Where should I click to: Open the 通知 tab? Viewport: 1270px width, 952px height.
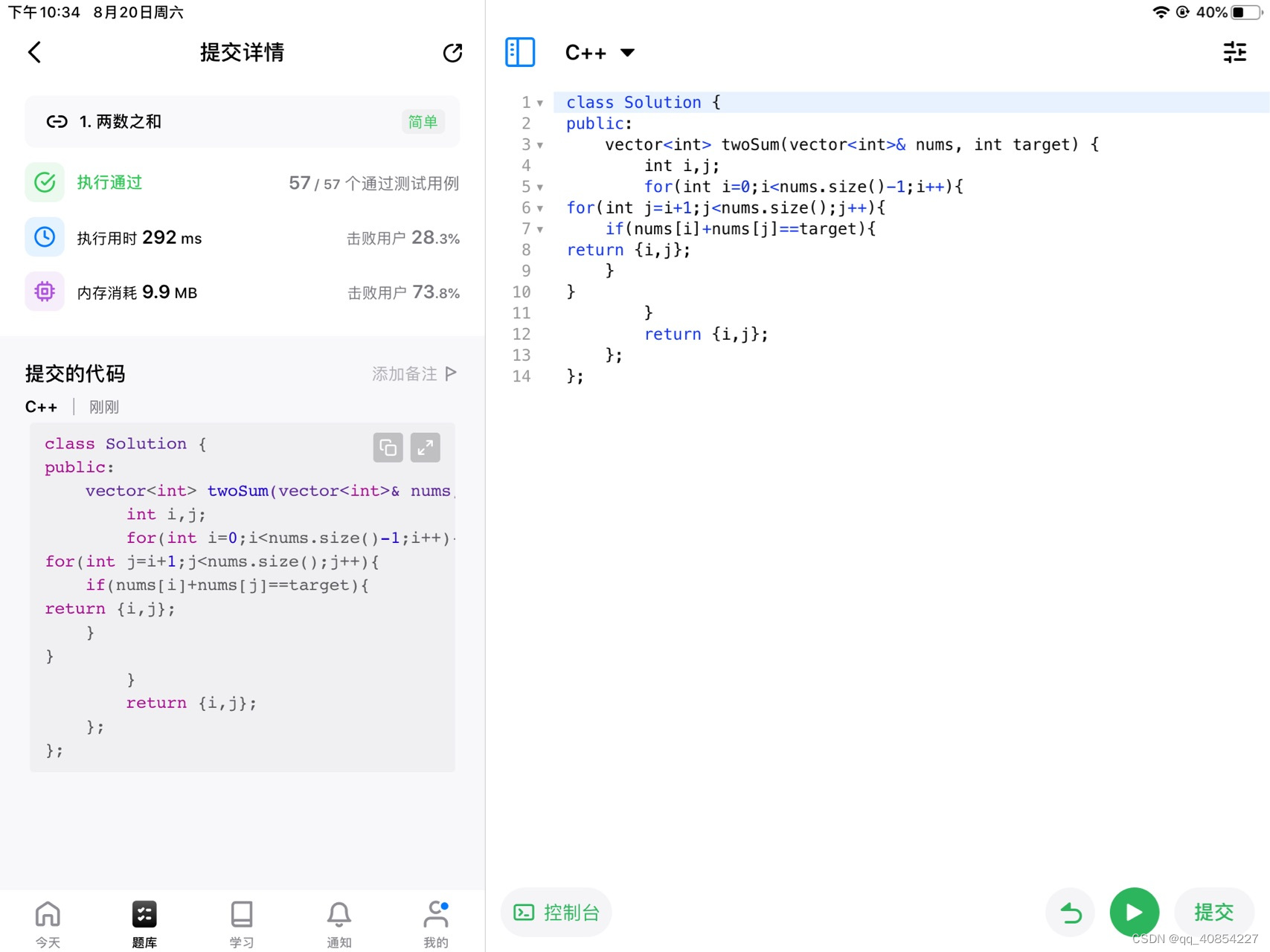(339, 923)
